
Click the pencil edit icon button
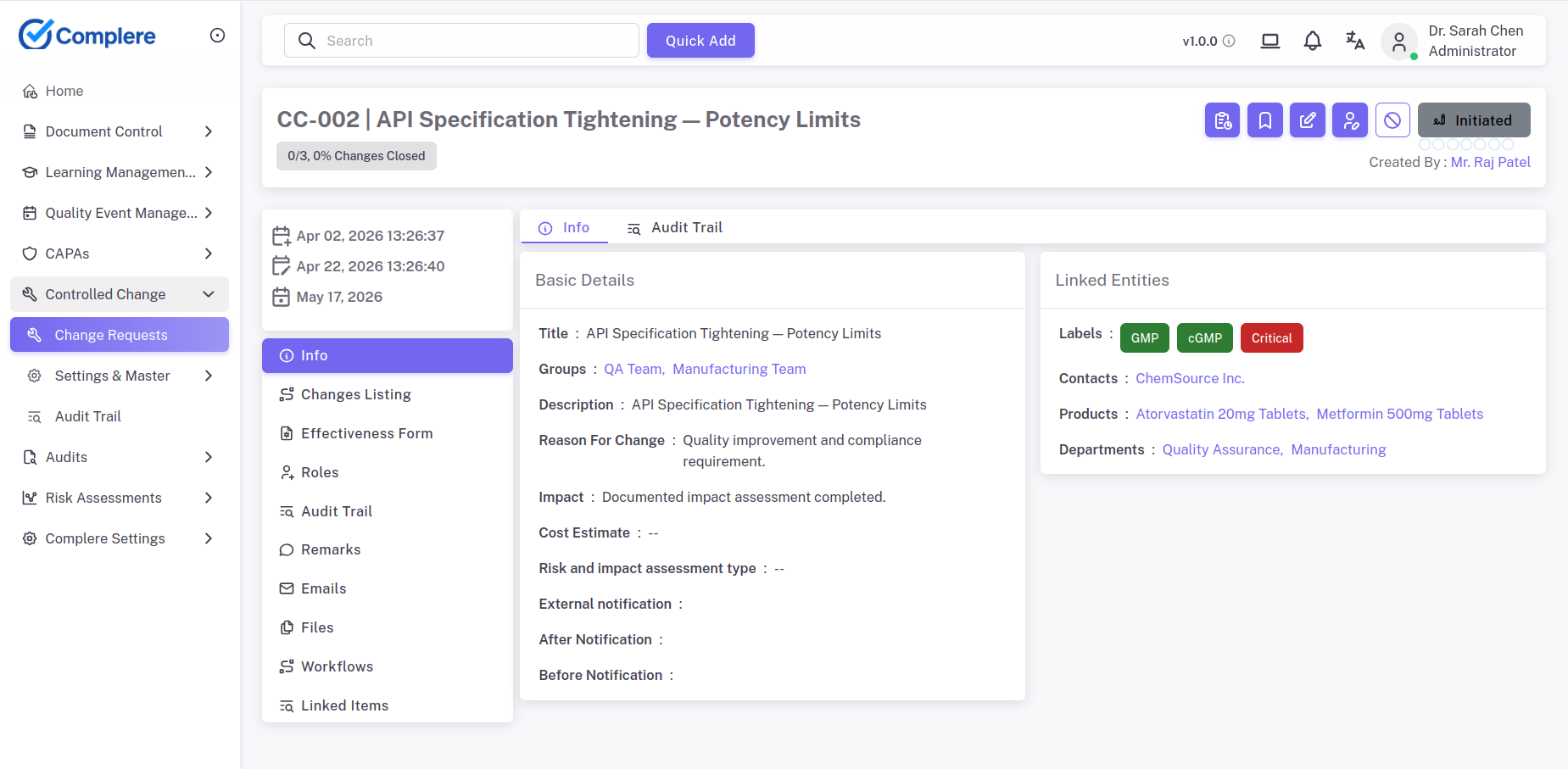[1307, 120]
